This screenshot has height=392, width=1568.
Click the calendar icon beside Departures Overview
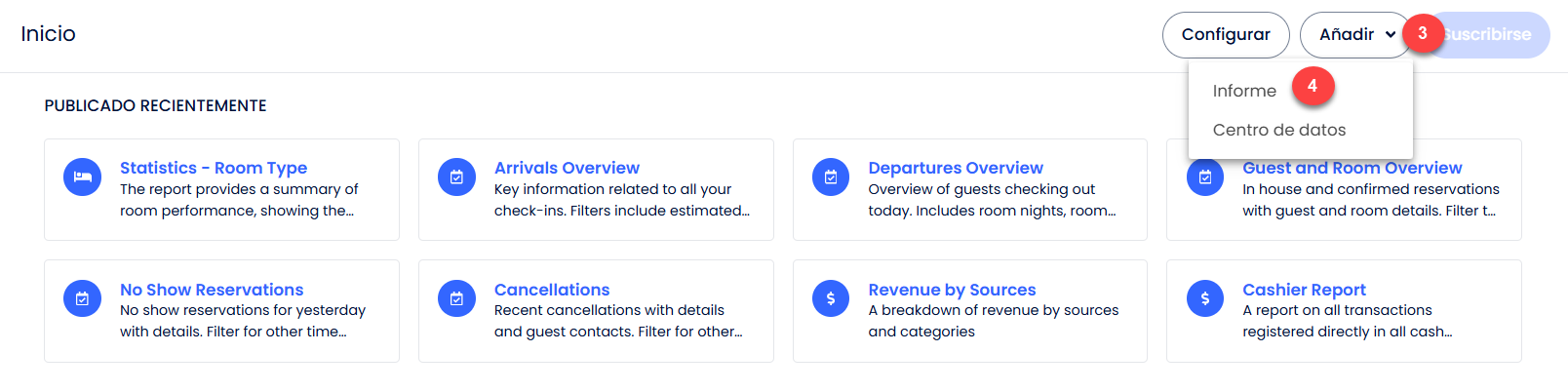tap(831, 177)
